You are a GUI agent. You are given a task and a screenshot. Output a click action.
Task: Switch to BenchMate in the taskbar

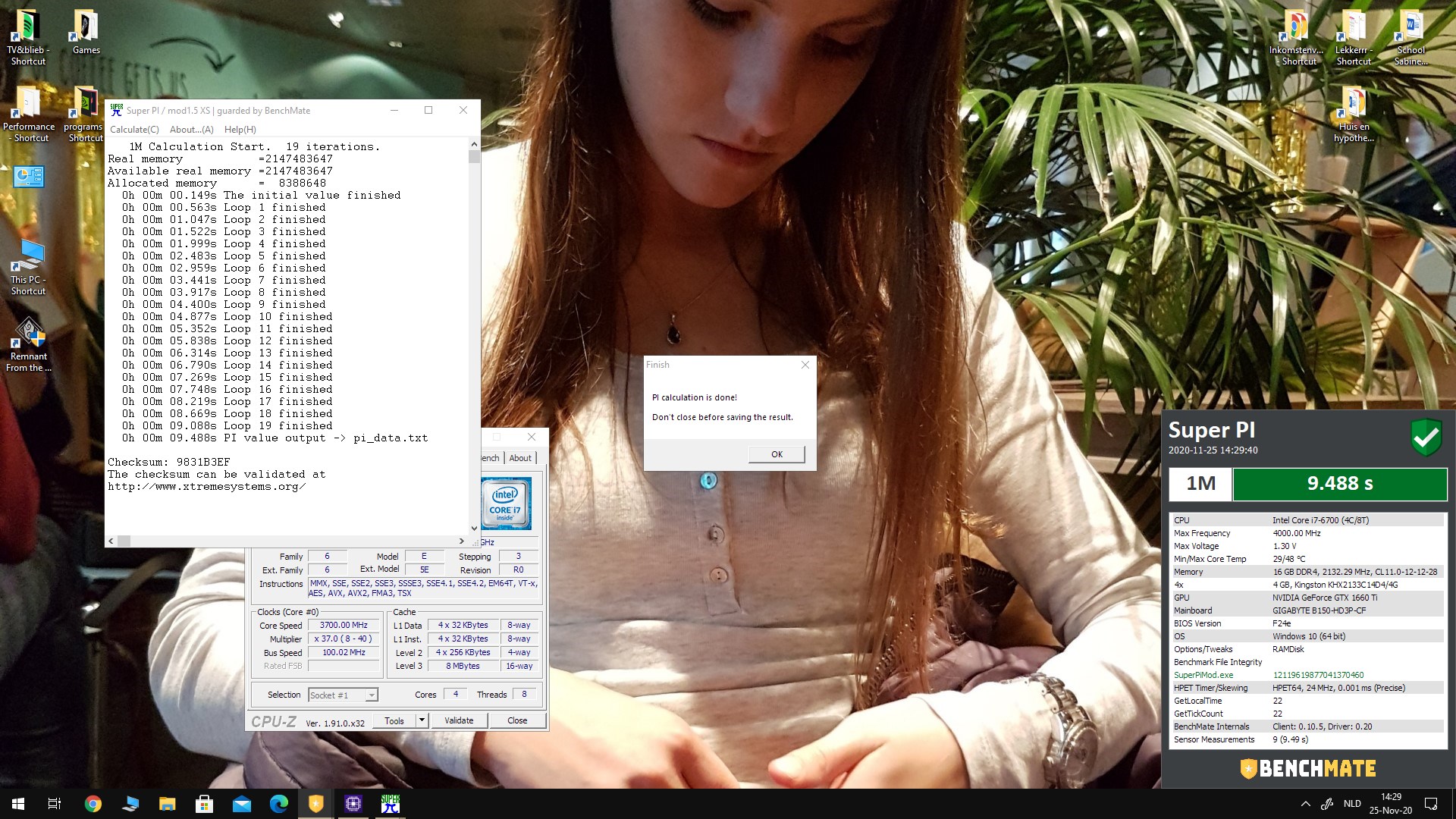coord(316,804)
